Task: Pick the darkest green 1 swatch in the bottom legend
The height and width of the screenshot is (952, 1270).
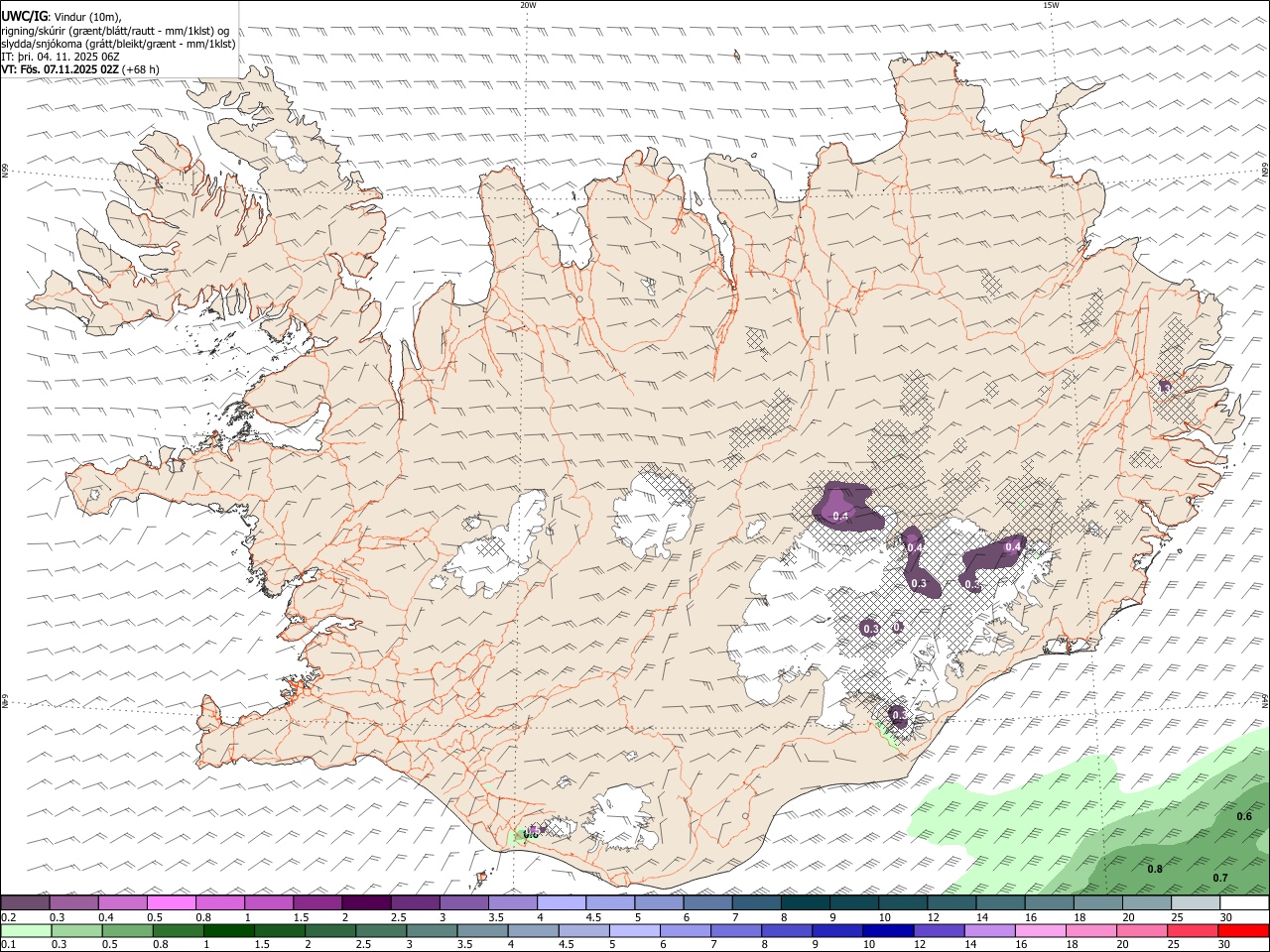Action: [228, 930]
